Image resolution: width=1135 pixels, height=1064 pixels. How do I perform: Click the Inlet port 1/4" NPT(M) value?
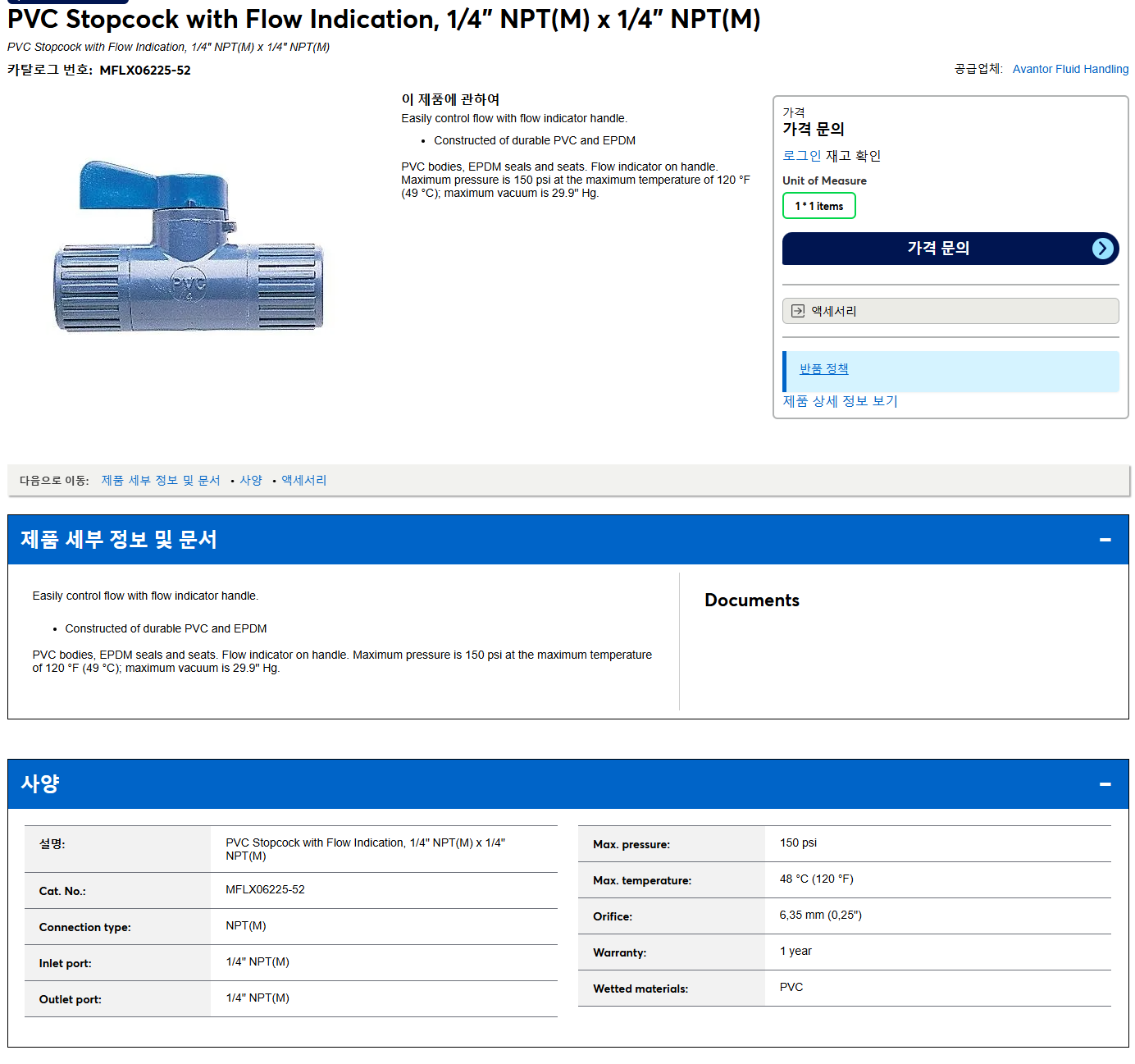(x=258, y=962)
